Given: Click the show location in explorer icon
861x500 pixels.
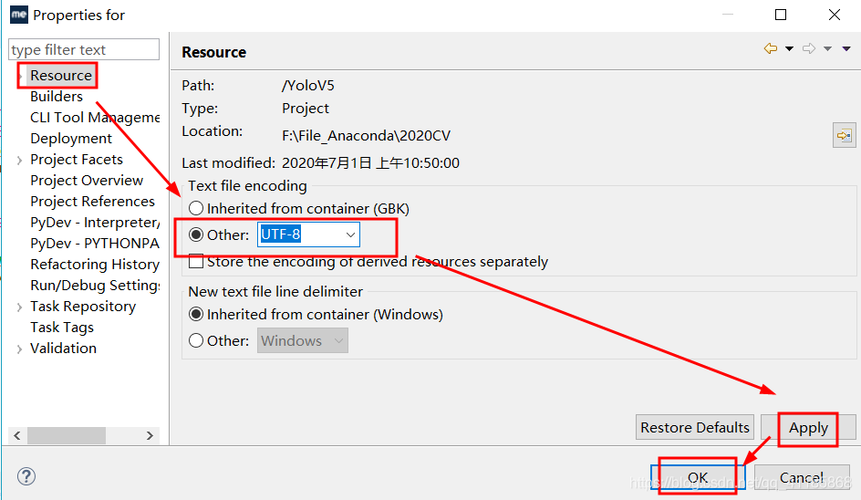Looking at the screenshot, I should (843, 135).
